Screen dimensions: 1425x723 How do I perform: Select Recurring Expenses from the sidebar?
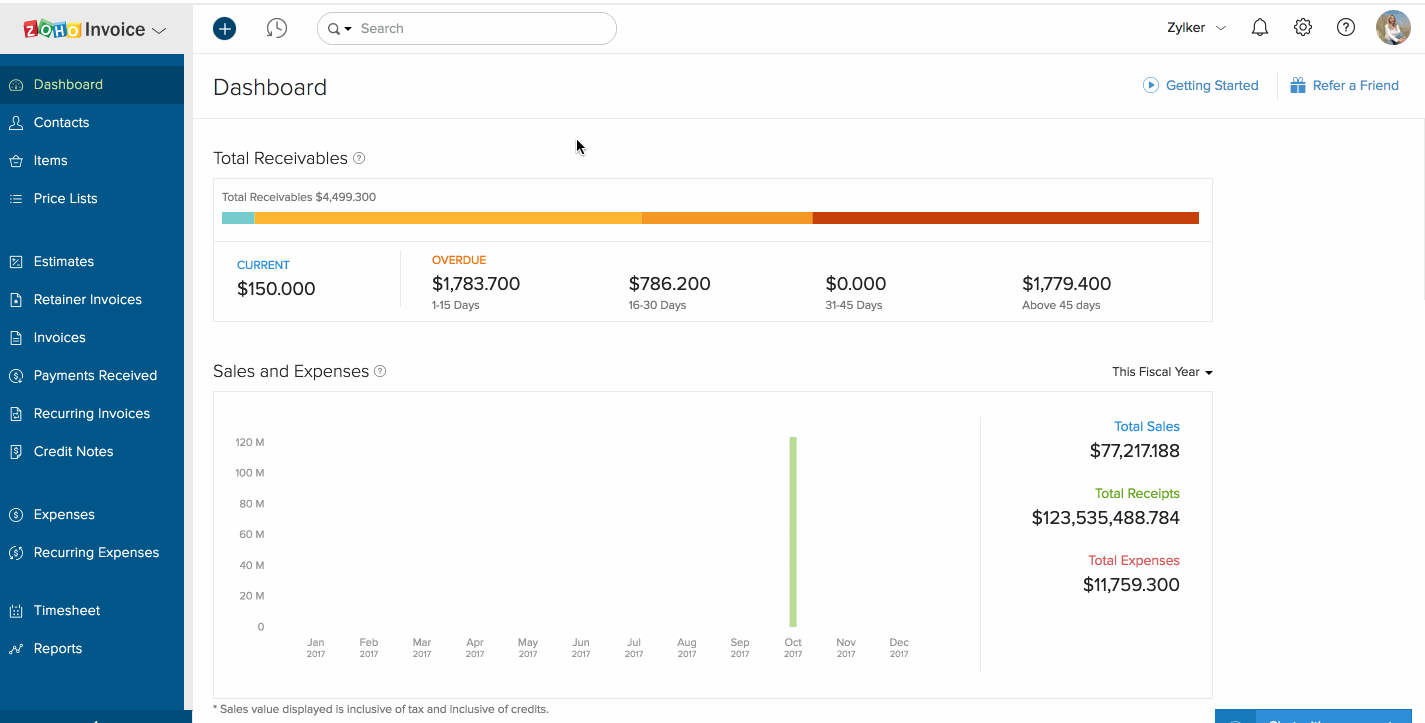point(96,552)
